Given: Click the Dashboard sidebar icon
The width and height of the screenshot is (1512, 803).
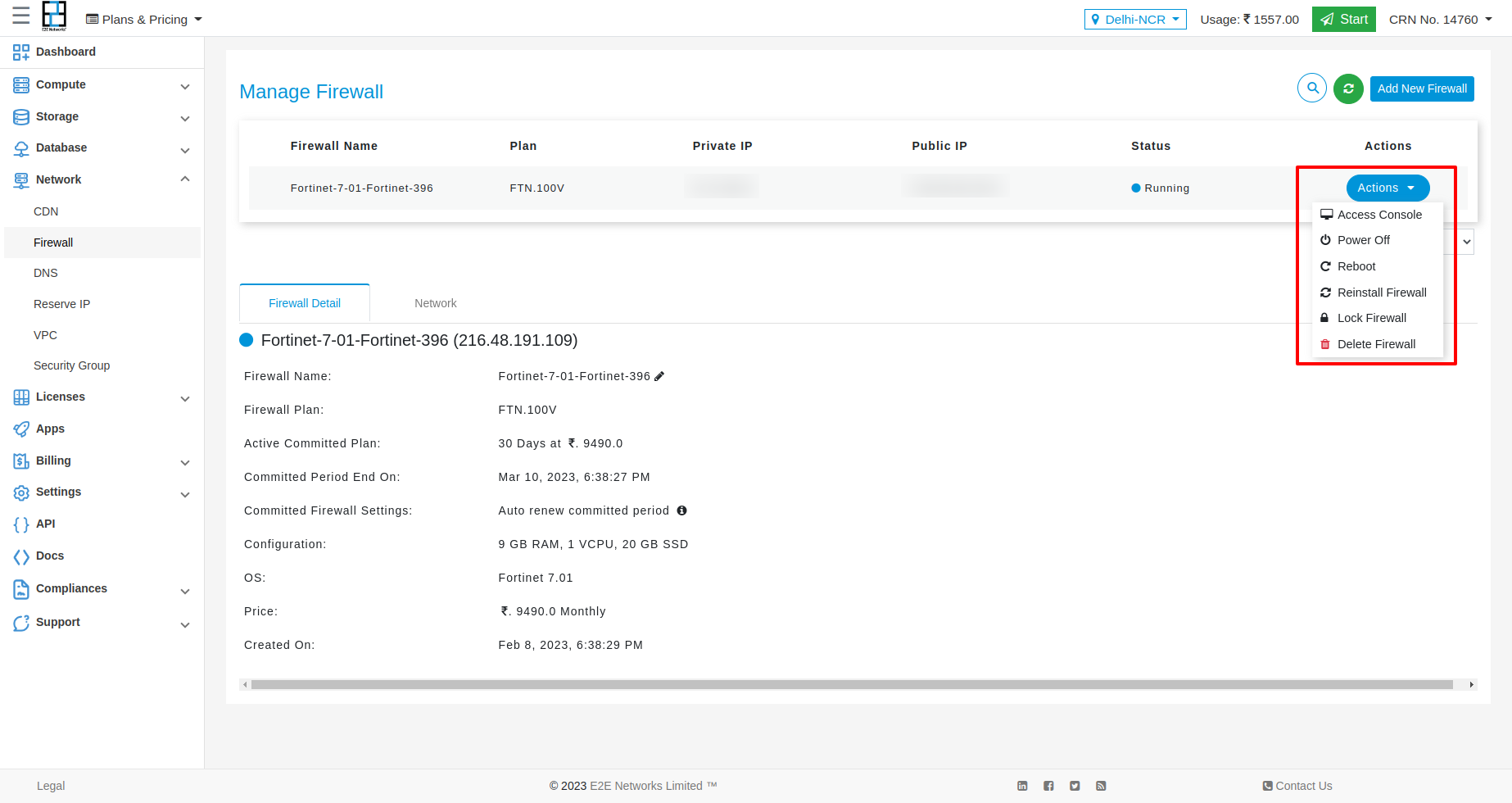Looking at the screenshot, I should point(21,52).
